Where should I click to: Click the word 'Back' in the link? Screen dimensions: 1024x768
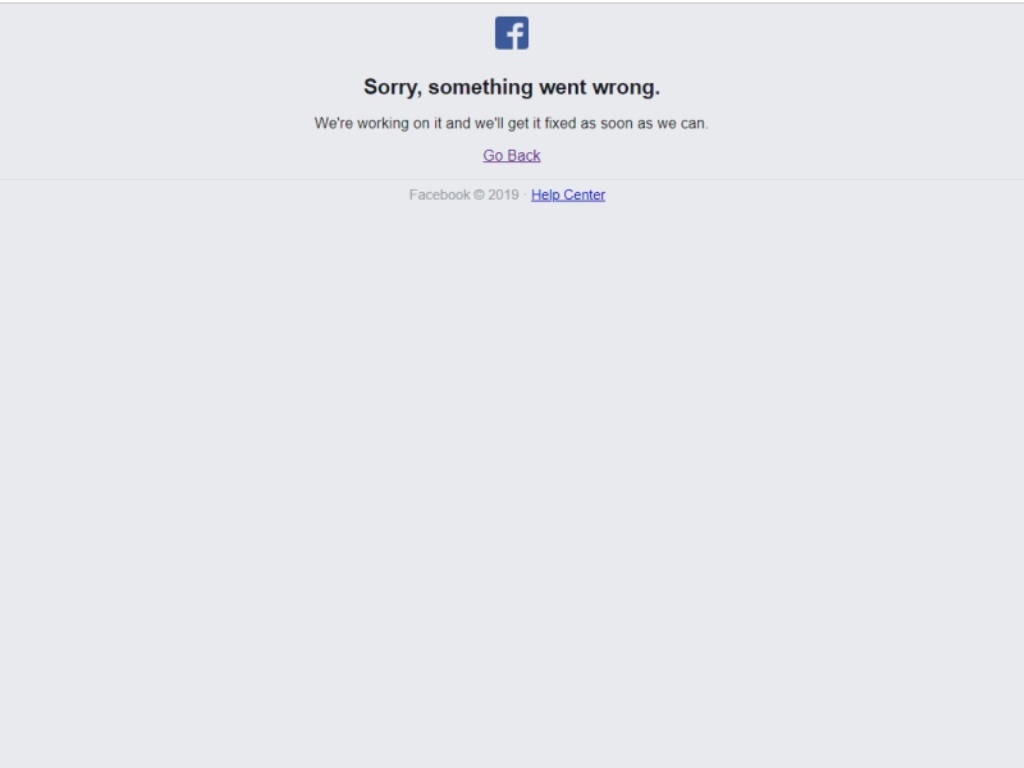click(524, 155)
